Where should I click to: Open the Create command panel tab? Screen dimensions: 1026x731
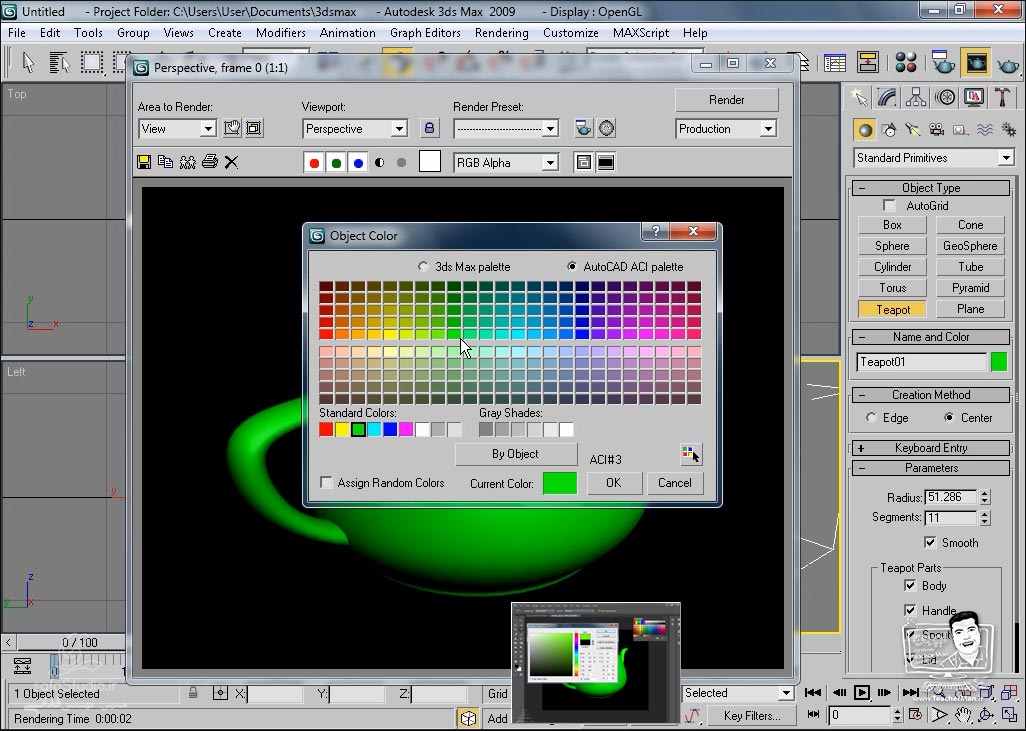[x=859, y=98]
